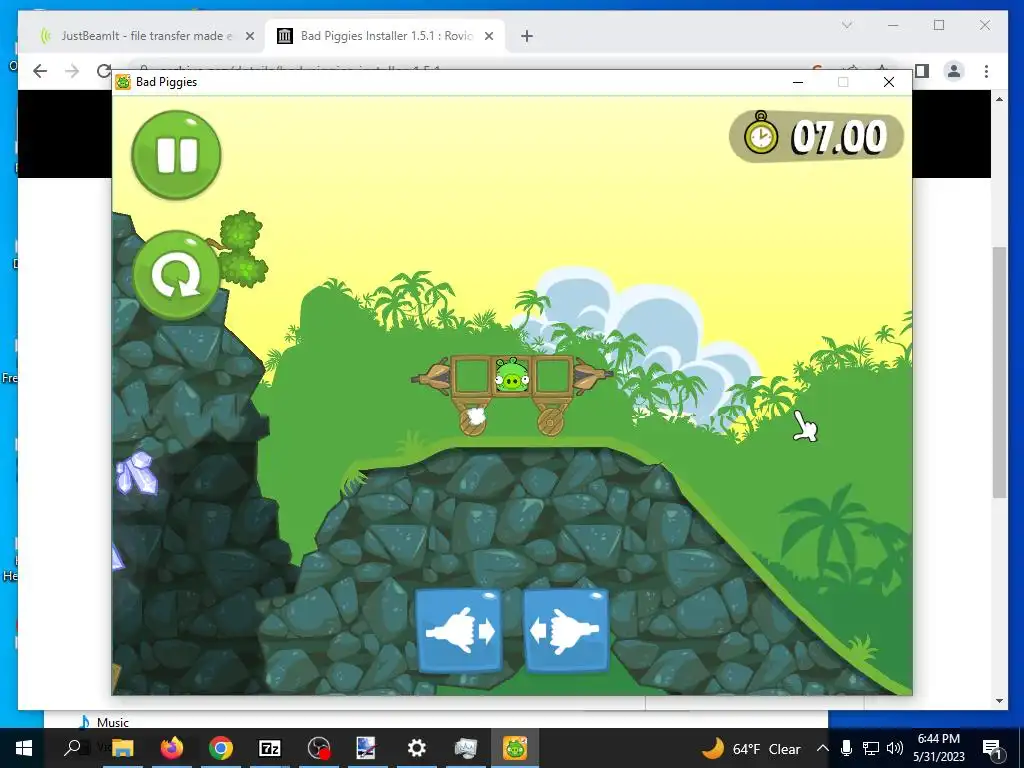Click the microphone tray icon
Screen dimensions: 1024x768
[846, 748]
